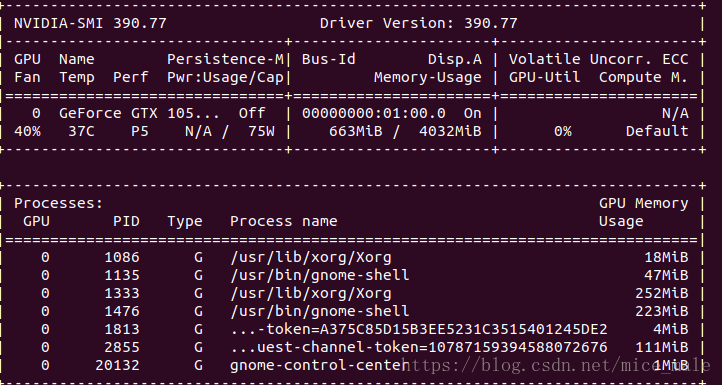Click the ...uest-channel-token=10787159394588072676 entry
This screenshot has height=385, width=722.
pos(419,347)
